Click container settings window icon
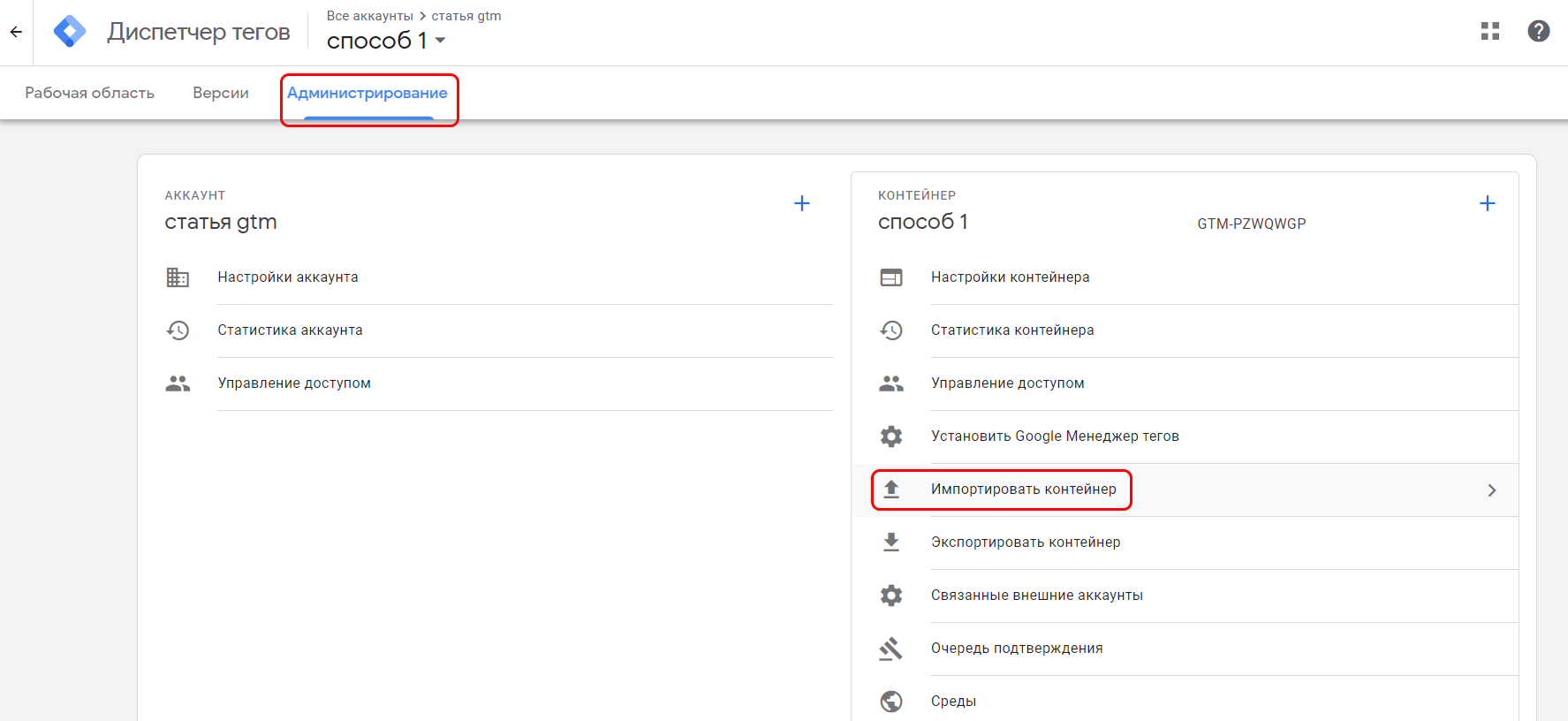Image resolution: width=1568 pixels, height=721 pixels. pyautogui.click(x=891, y=277)
